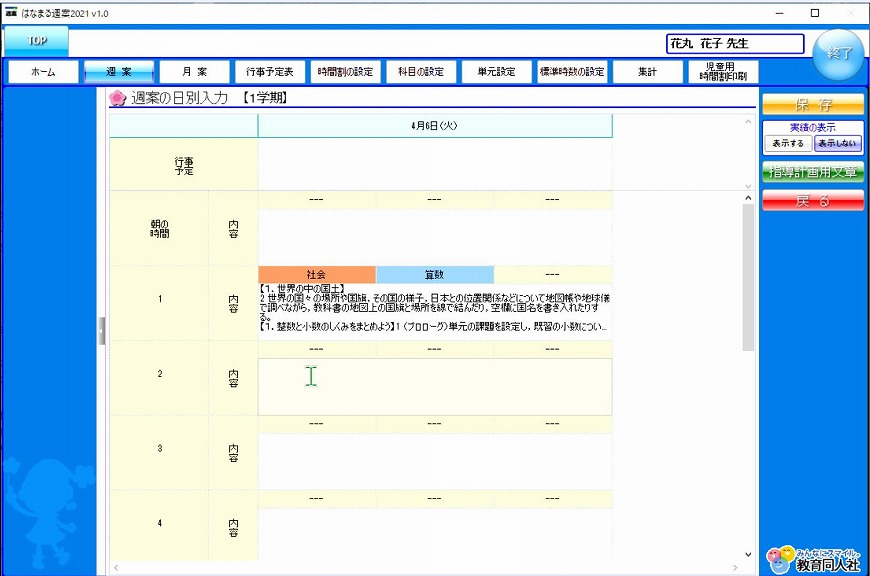This screenshot has height=576, width=870.
Task: Select 表示する for 実績の表示
Action: [788, 143]
